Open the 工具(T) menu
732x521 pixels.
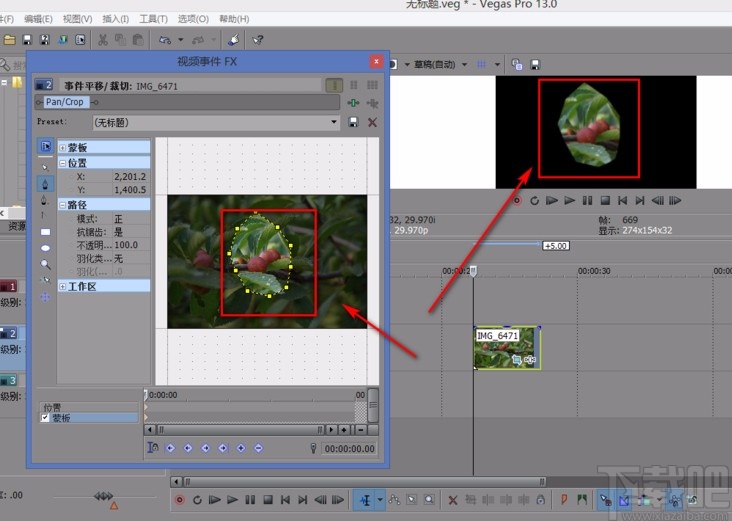click(x=154, y=19)
